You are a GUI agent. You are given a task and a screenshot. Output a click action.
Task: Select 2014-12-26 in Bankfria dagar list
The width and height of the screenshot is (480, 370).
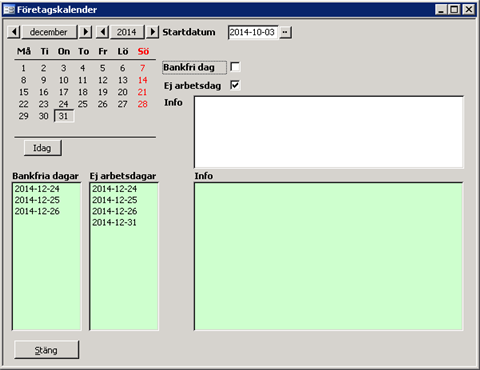37,211
